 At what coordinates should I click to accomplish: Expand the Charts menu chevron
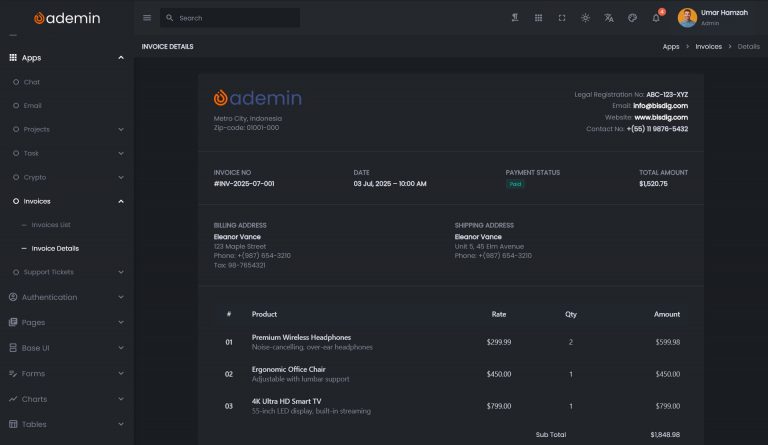tap(121, 398)
